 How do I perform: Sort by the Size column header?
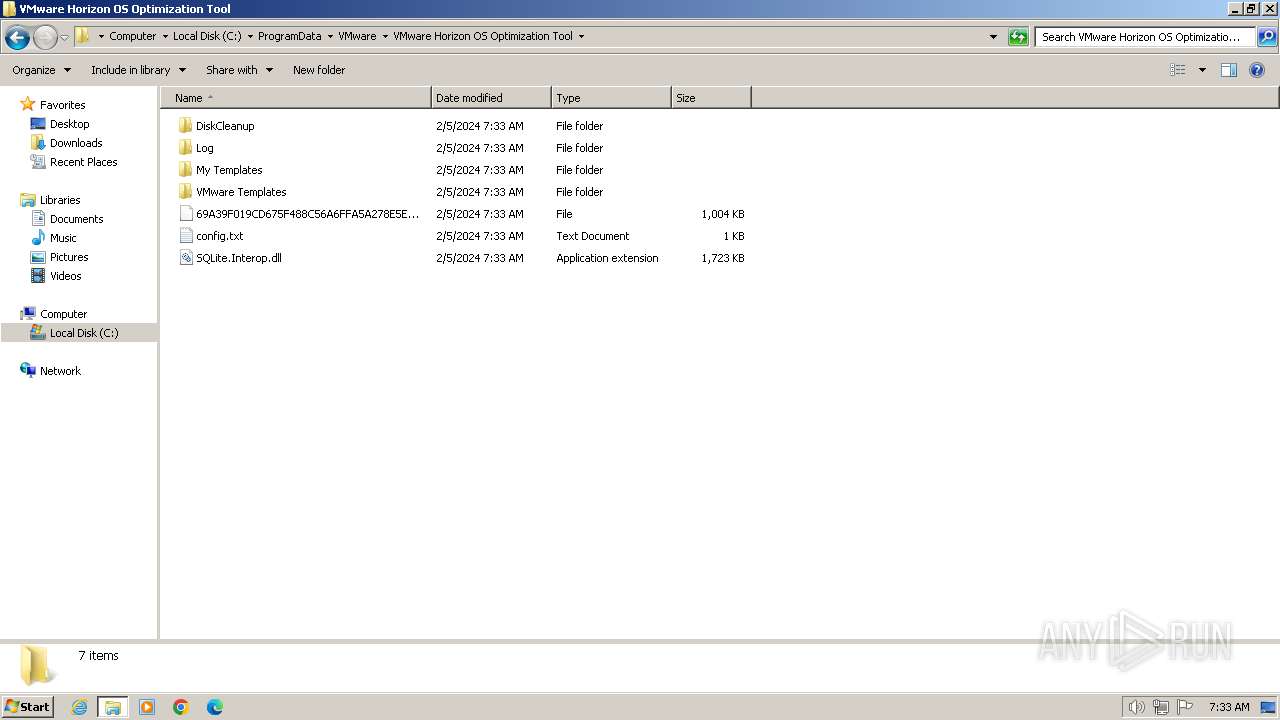coord(711,98)
